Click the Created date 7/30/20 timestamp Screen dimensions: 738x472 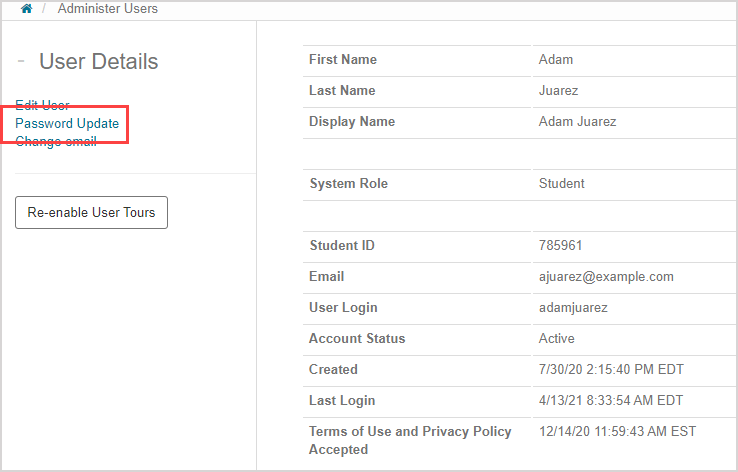click(610, 370)
